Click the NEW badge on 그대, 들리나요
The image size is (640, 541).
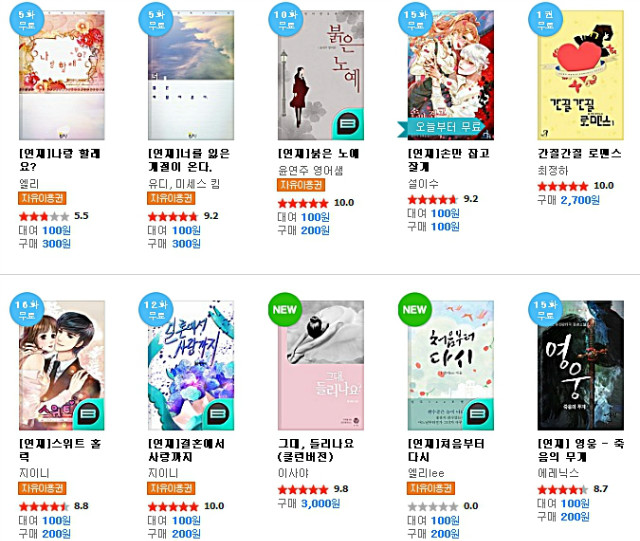click(285, 309)
